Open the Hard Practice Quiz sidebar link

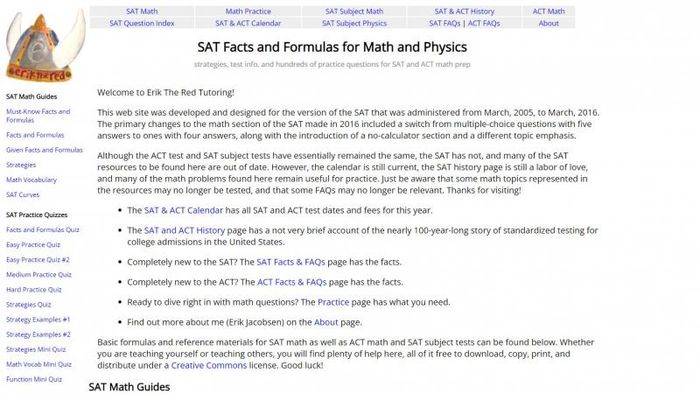(34, 289)
